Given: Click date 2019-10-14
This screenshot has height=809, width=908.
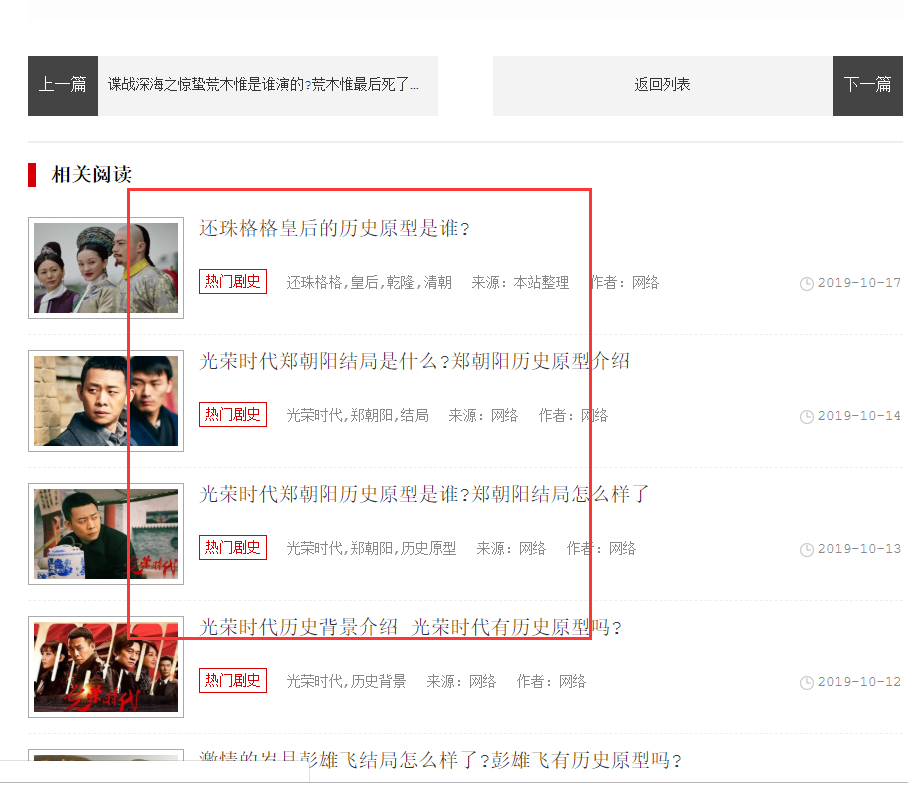Looking at the screenshot, I should click(x=859, y=416).
